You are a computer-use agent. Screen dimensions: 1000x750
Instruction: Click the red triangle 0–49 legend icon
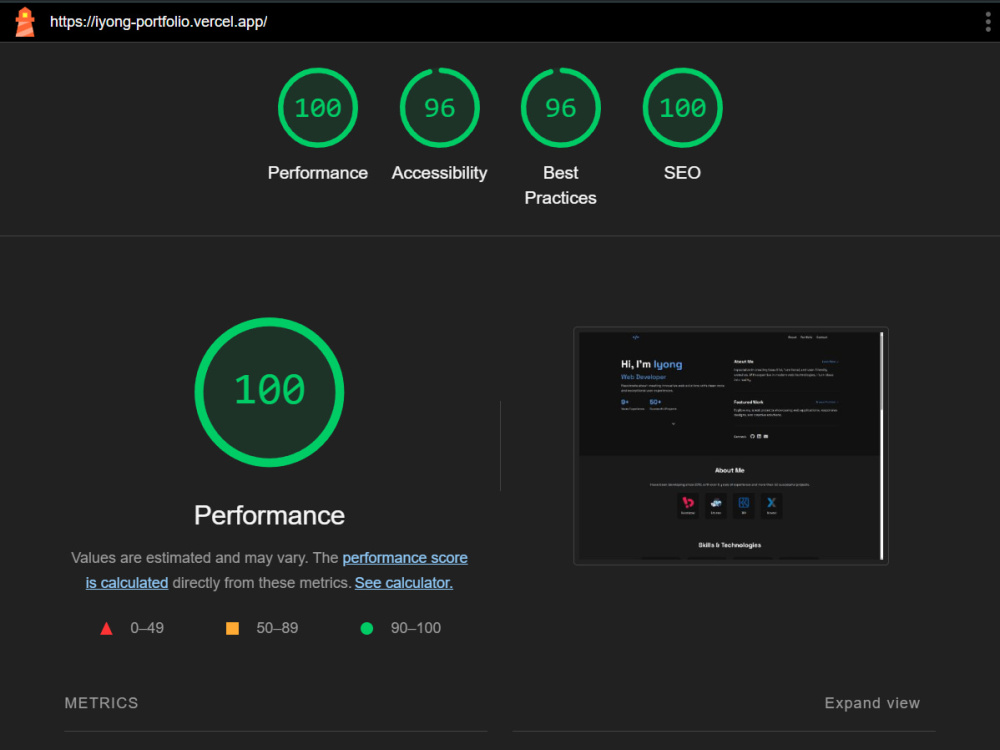pyautogui.click(x=107, y=629)
